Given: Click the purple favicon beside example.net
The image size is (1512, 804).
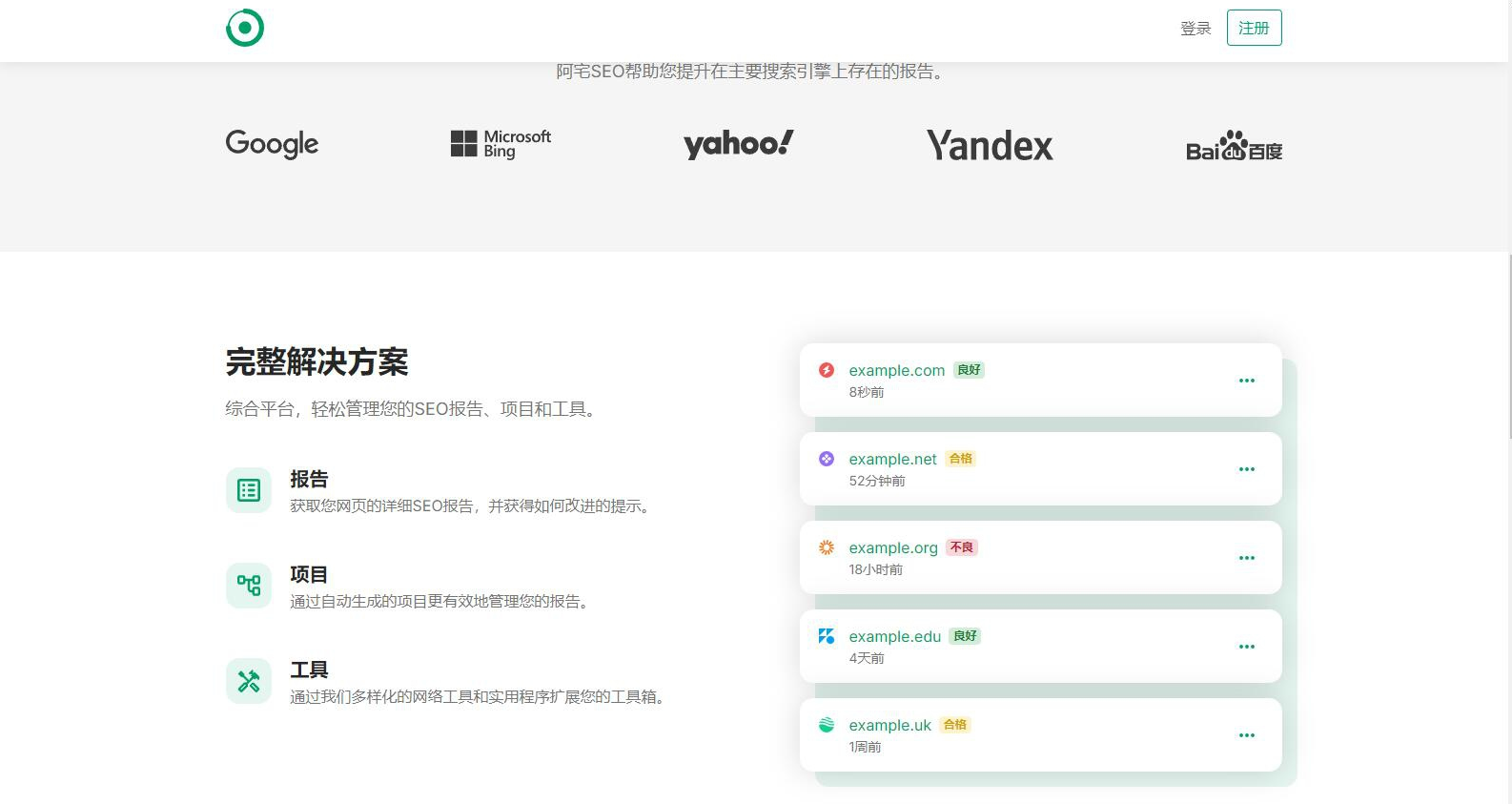Looking at the screenshot, I should coord(827,459).
